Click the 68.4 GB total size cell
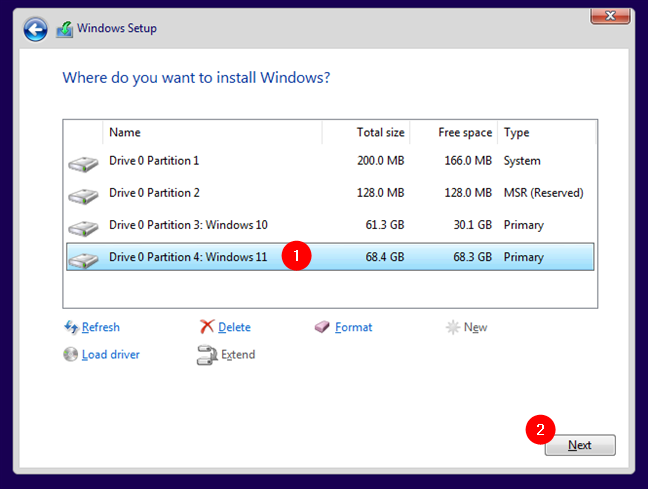This screenshot has width=648, height=489. click(x=385, y=257)
